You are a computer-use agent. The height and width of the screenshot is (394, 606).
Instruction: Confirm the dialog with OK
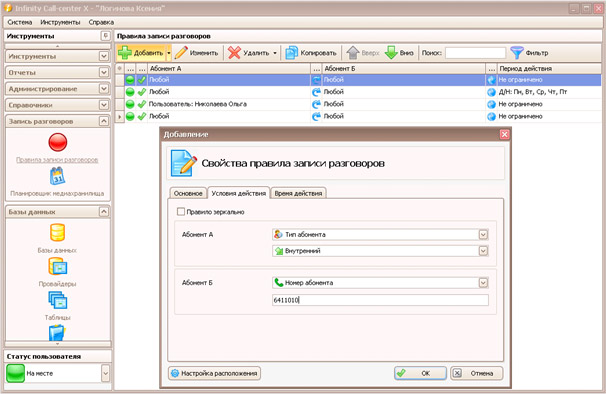[420, 373]
